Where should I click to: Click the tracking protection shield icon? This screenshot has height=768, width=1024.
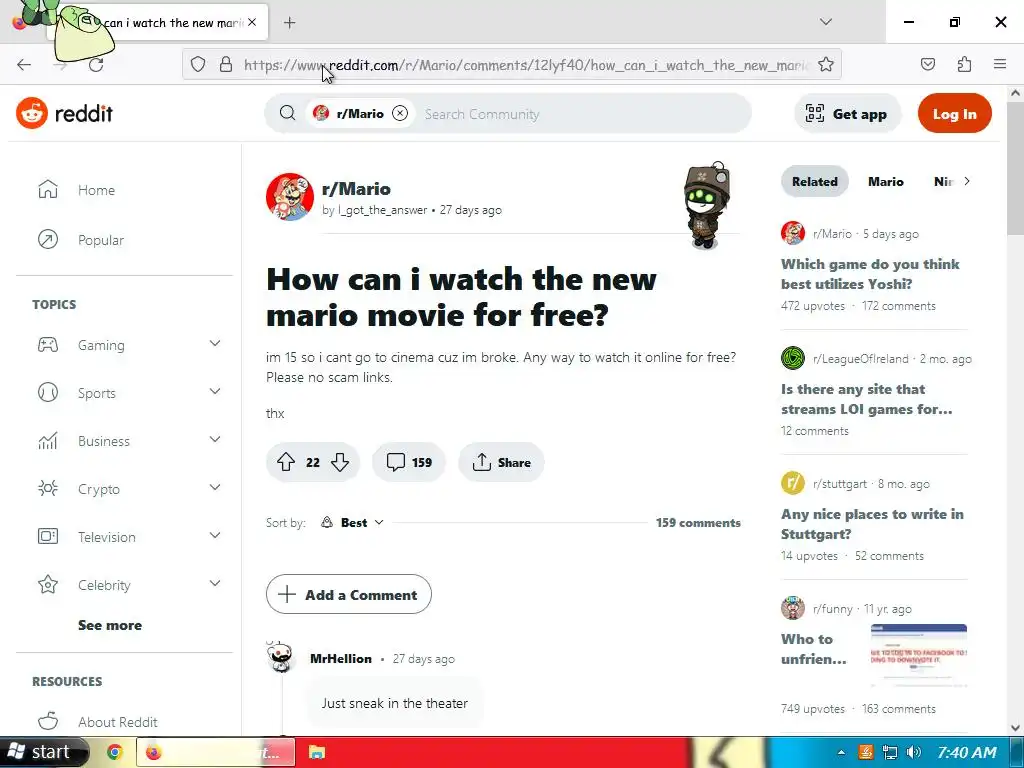pos(198,64)
